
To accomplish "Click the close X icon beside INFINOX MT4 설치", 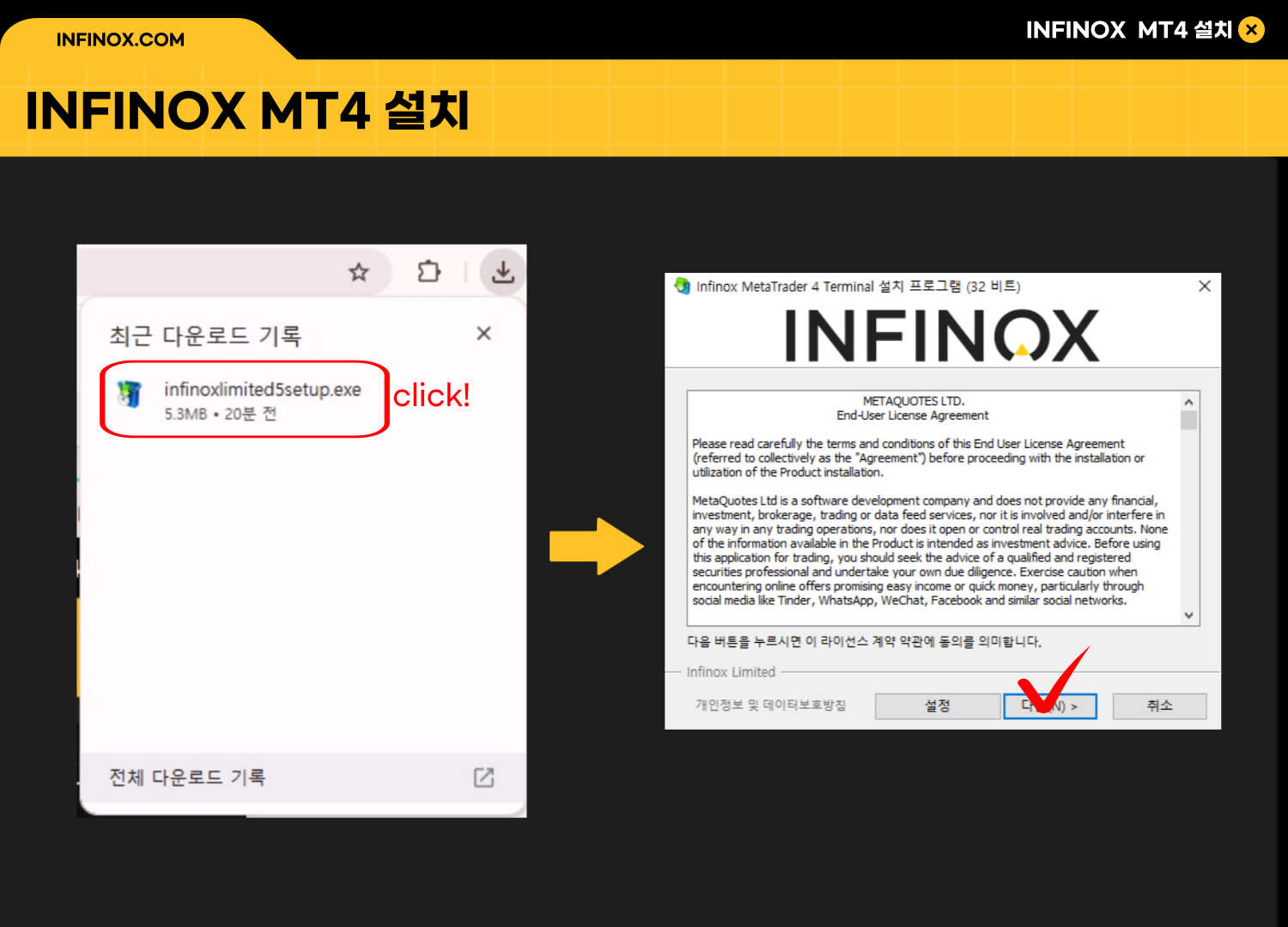I will (x=1252, y=30).
